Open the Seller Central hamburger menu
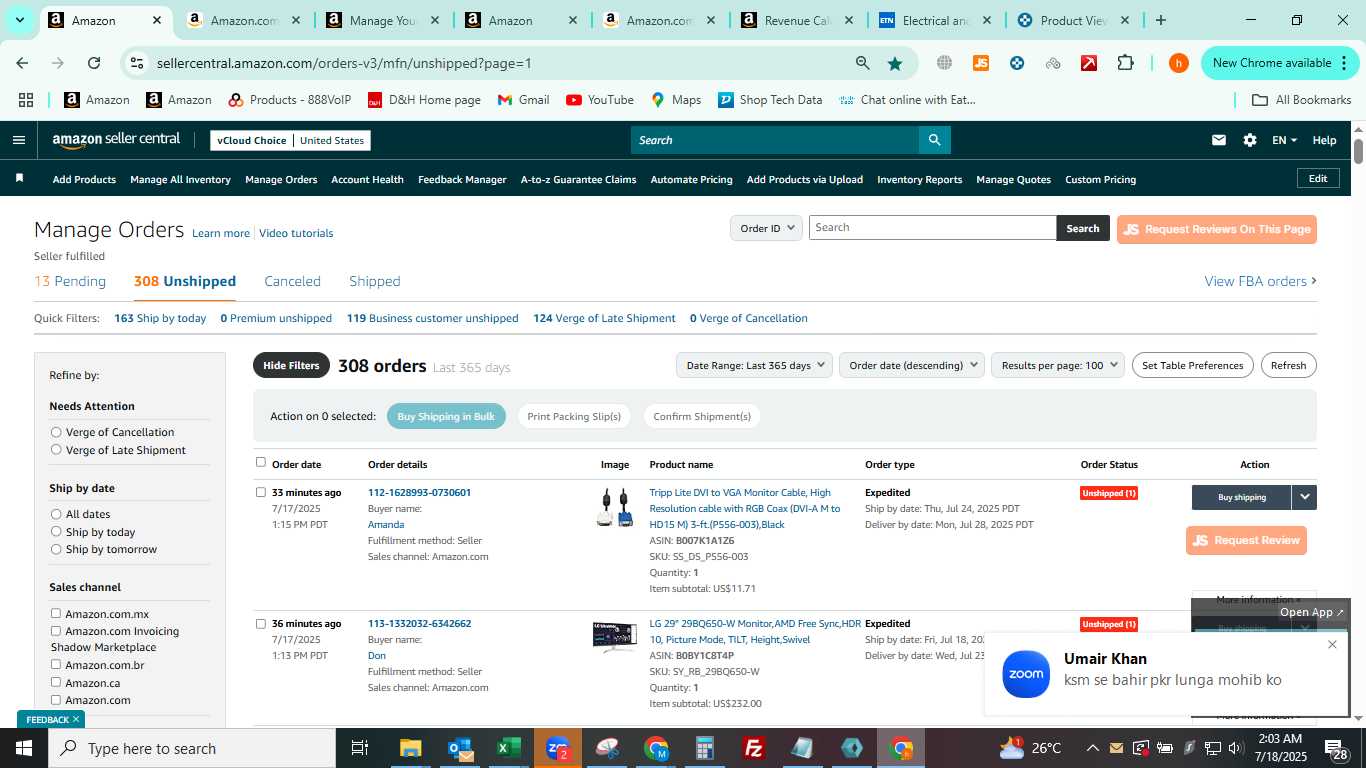Viewport: 1366px width, 768px height. pyautogui.click(x=18, y=140)
